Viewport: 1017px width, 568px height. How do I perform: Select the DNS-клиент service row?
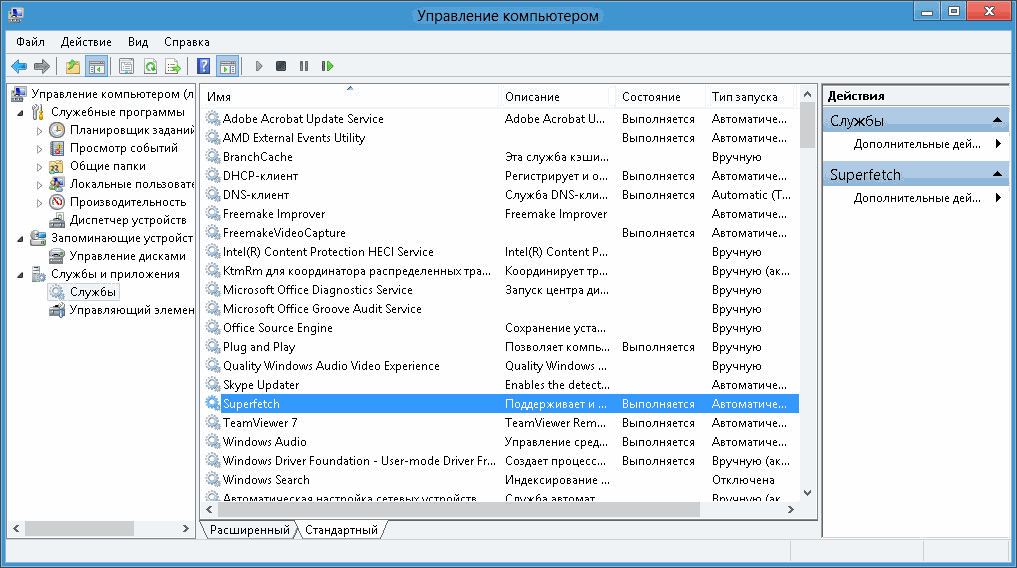click(500, 195)
